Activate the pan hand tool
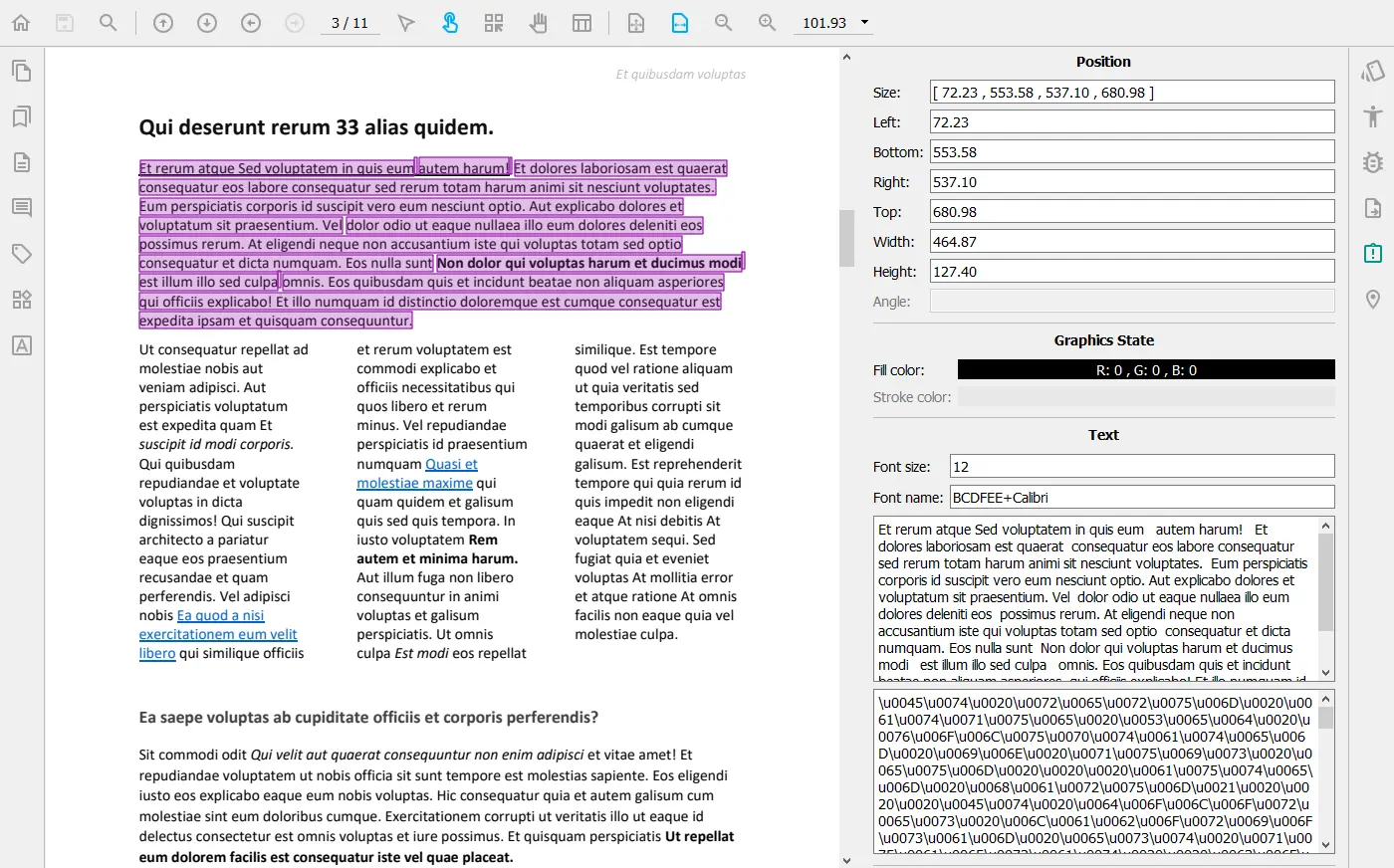Screen dimensions: 1394x868 [x=539, y=23]
